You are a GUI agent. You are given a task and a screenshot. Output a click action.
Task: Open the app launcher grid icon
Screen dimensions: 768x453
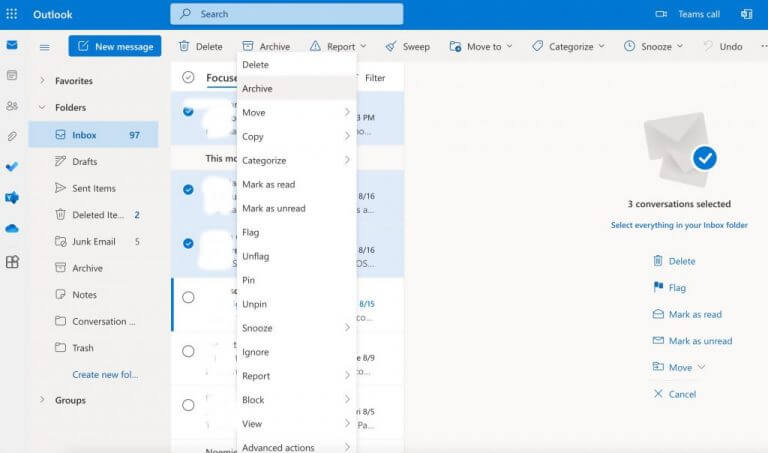click(x=12, y=14)
